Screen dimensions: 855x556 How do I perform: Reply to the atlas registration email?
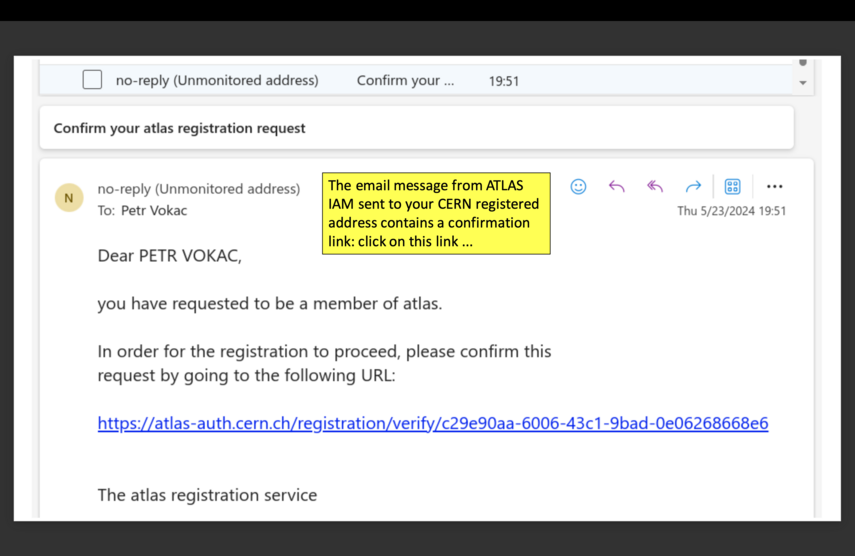pyautogui.click(x=616, y=187)
